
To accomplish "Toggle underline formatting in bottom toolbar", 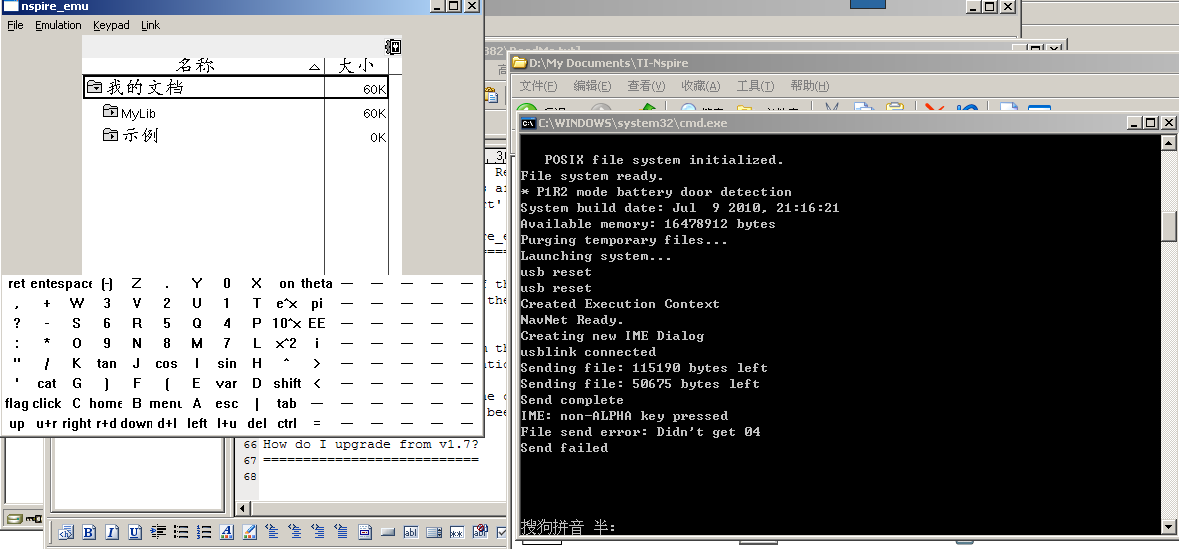I will (x=135, y=532).
